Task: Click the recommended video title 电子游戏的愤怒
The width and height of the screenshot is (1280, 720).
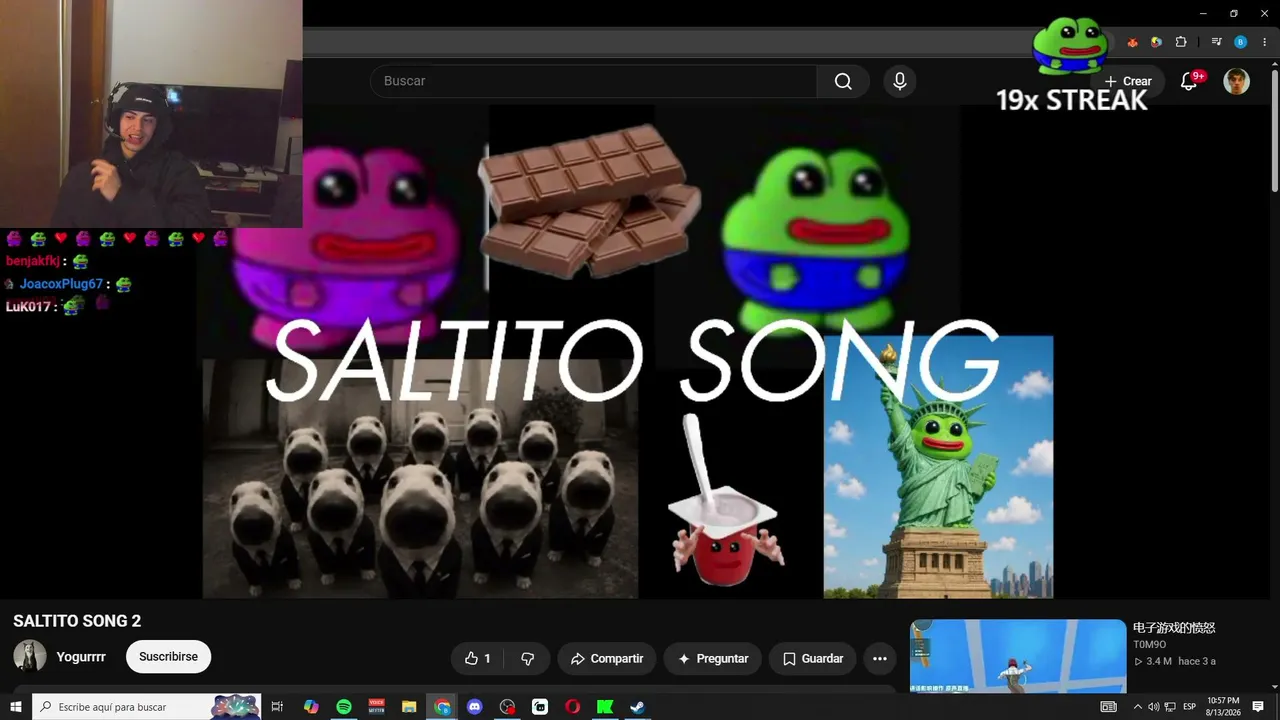Action: pyautogui.click(x=1174, y=628)
